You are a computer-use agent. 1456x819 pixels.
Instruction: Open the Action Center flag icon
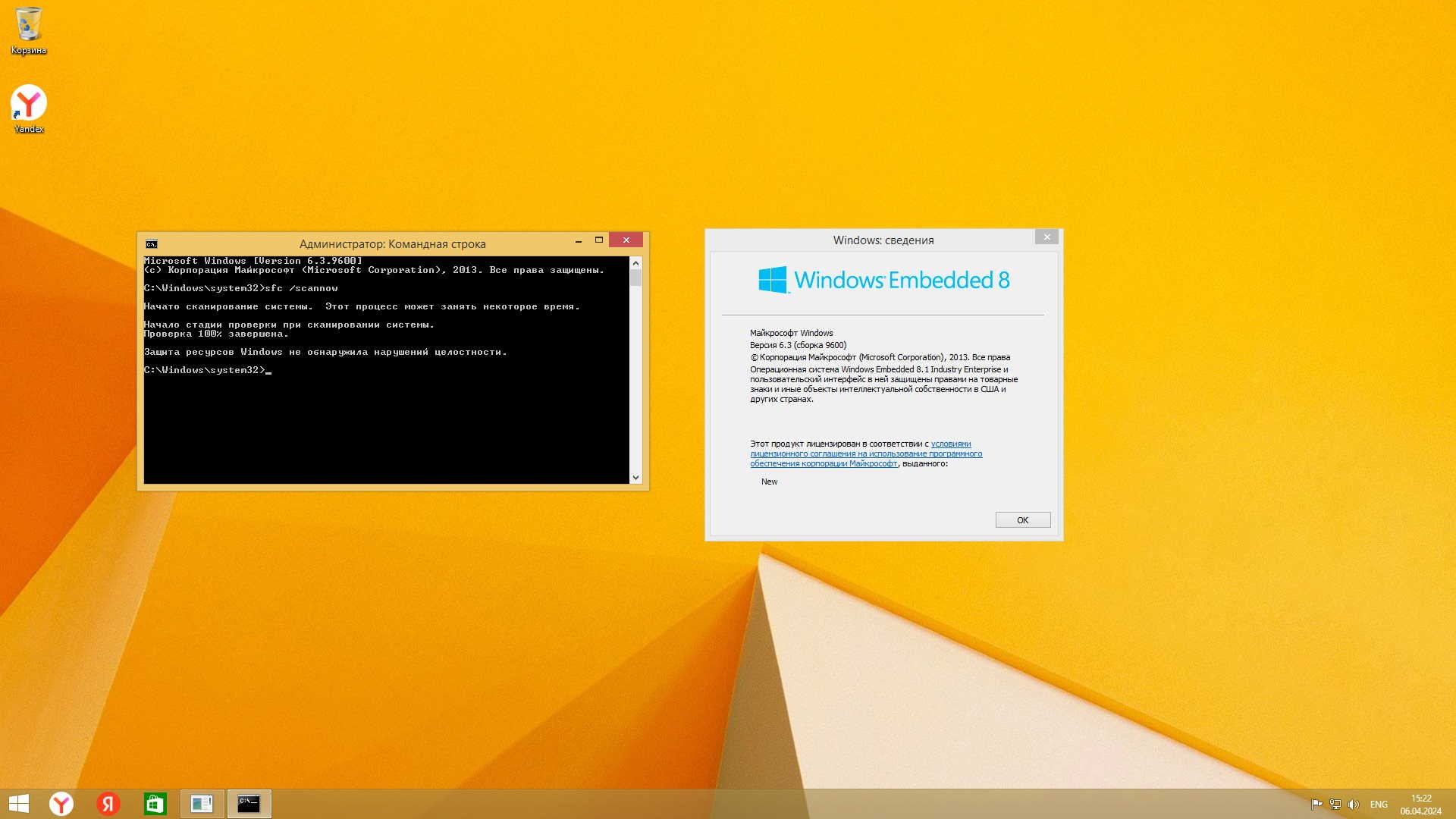pyautogui.click(x=1316, y=805)
